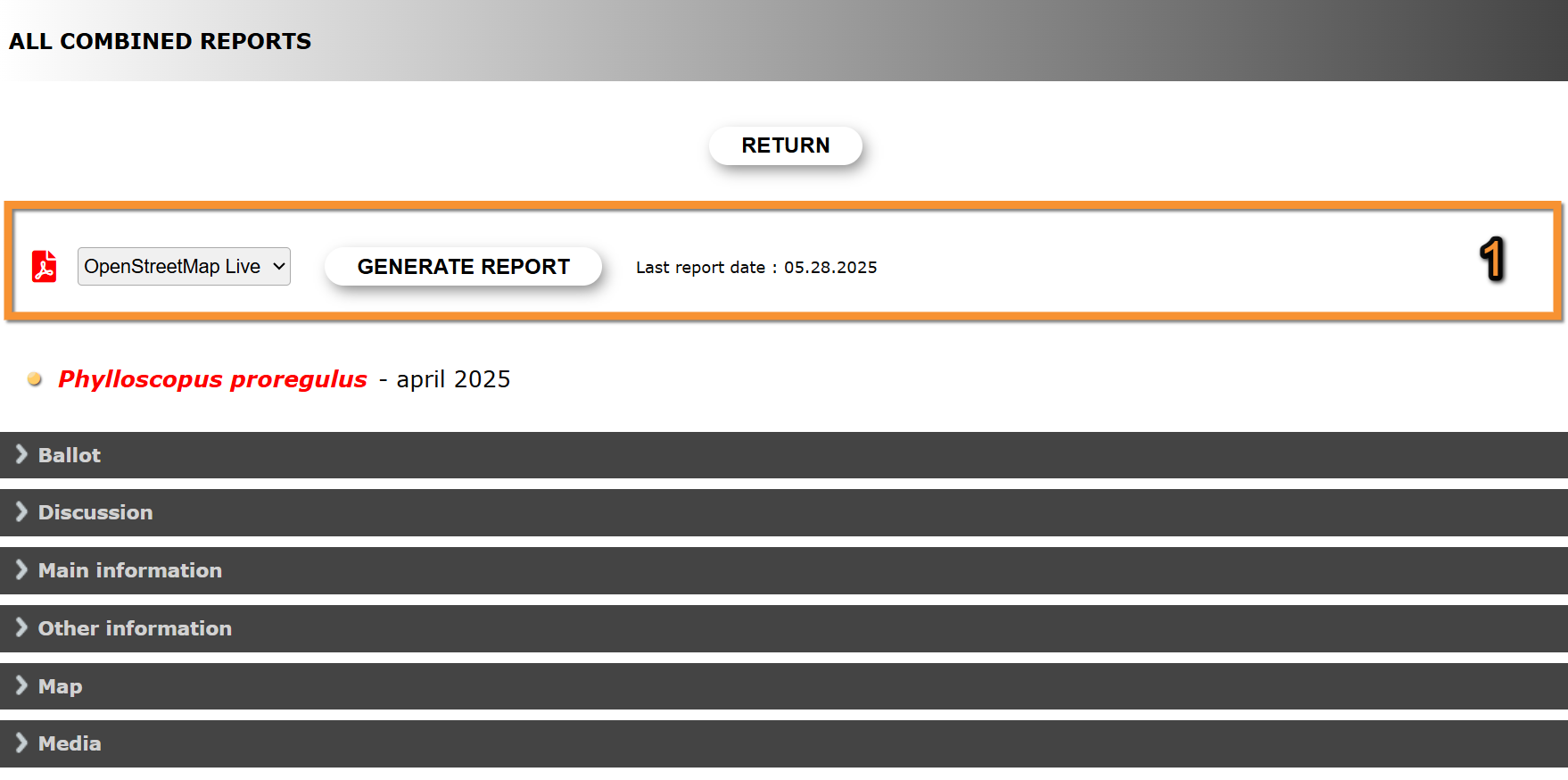
Task: Click the orange number 1 badge
Action: click(x=1492, y=260)
